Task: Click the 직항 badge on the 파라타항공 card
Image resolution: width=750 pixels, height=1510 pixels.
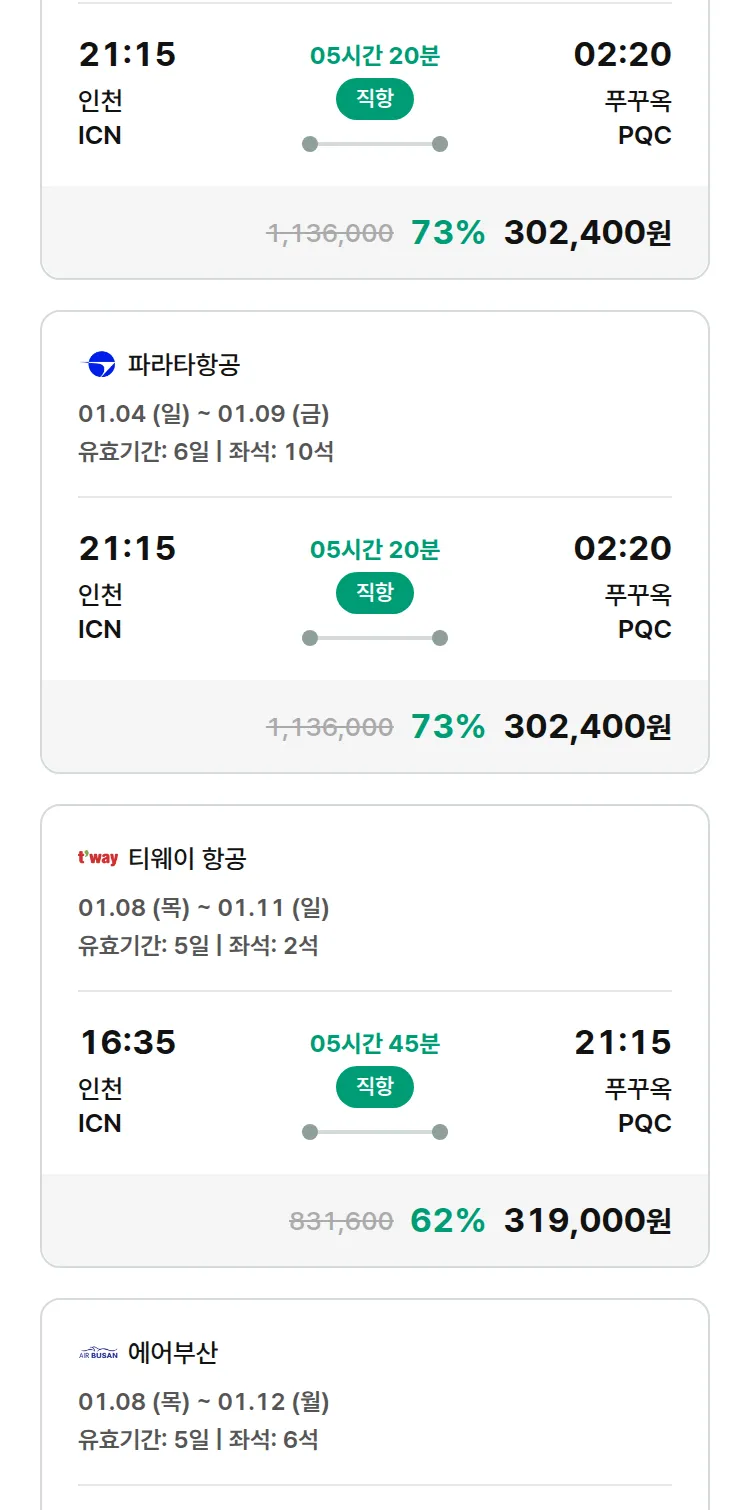Action: (x=374, y=593)
